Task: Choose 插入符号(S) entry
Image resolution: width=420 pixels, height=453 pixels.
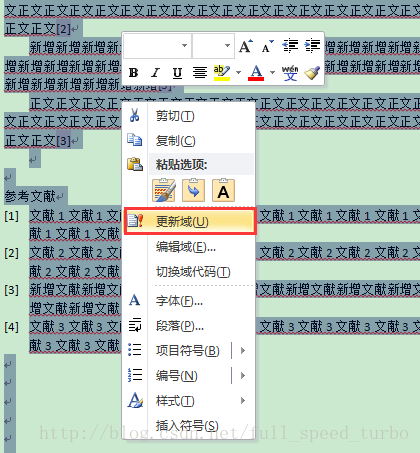Action: click(x=187, y=426)
